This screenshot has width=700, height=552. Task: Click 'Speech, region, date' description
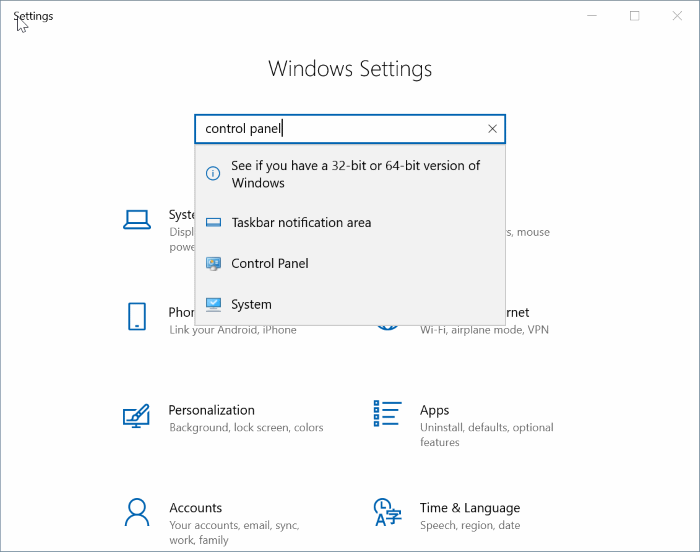coord(470,525)
